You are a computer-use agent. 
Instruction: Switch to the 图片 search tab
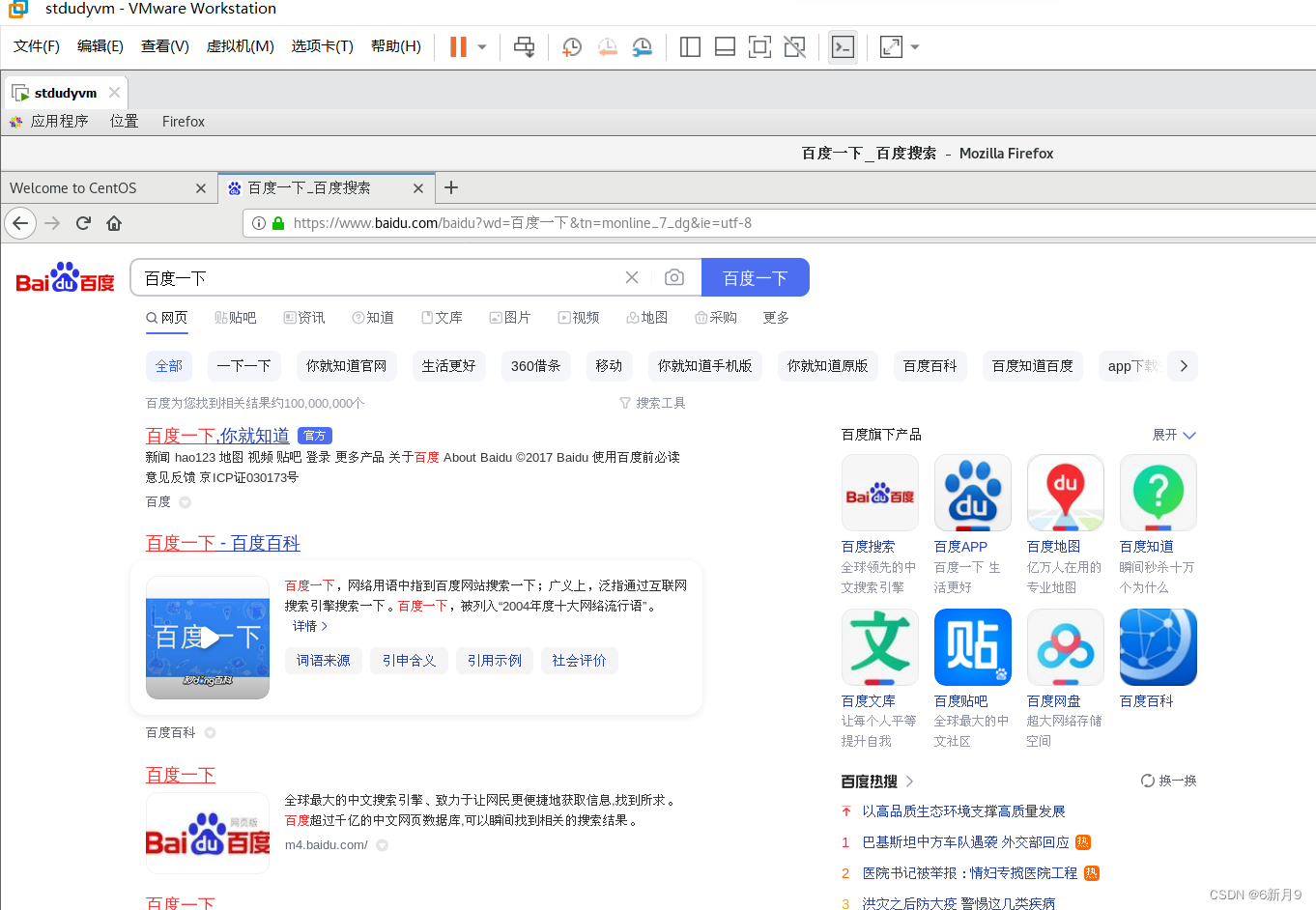510,318
